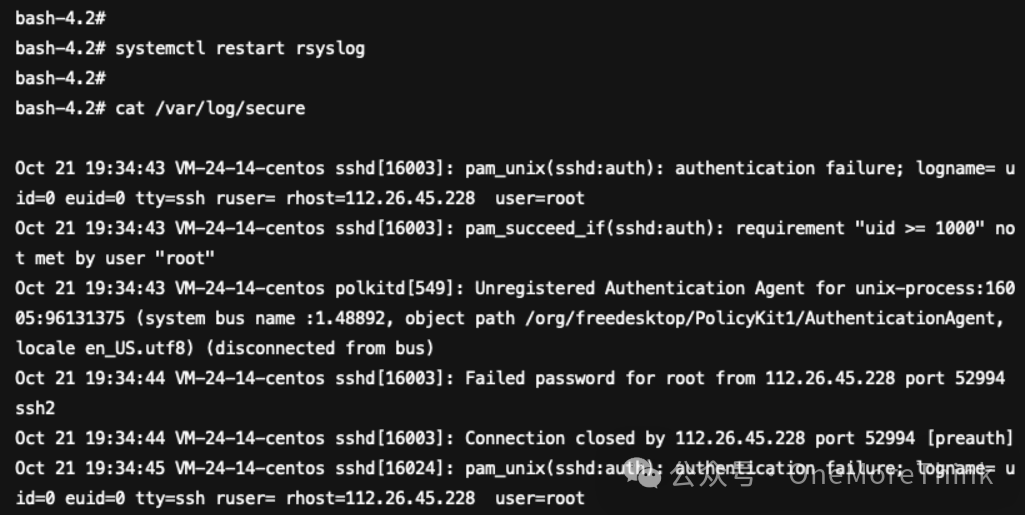Click the WeChat watermark logo icon
Screen dimensions: 1025x515
tap(642, 475)
